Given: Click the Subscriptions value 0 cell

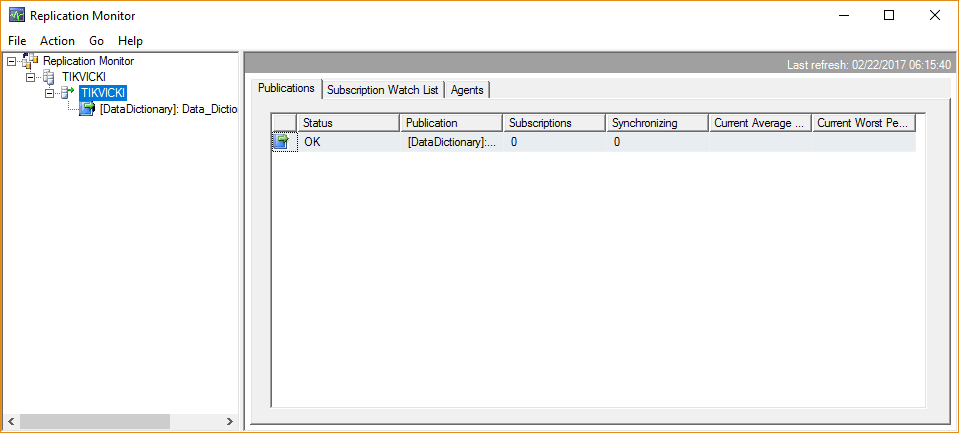Looking at the screenshot, I should pos(554,142).
